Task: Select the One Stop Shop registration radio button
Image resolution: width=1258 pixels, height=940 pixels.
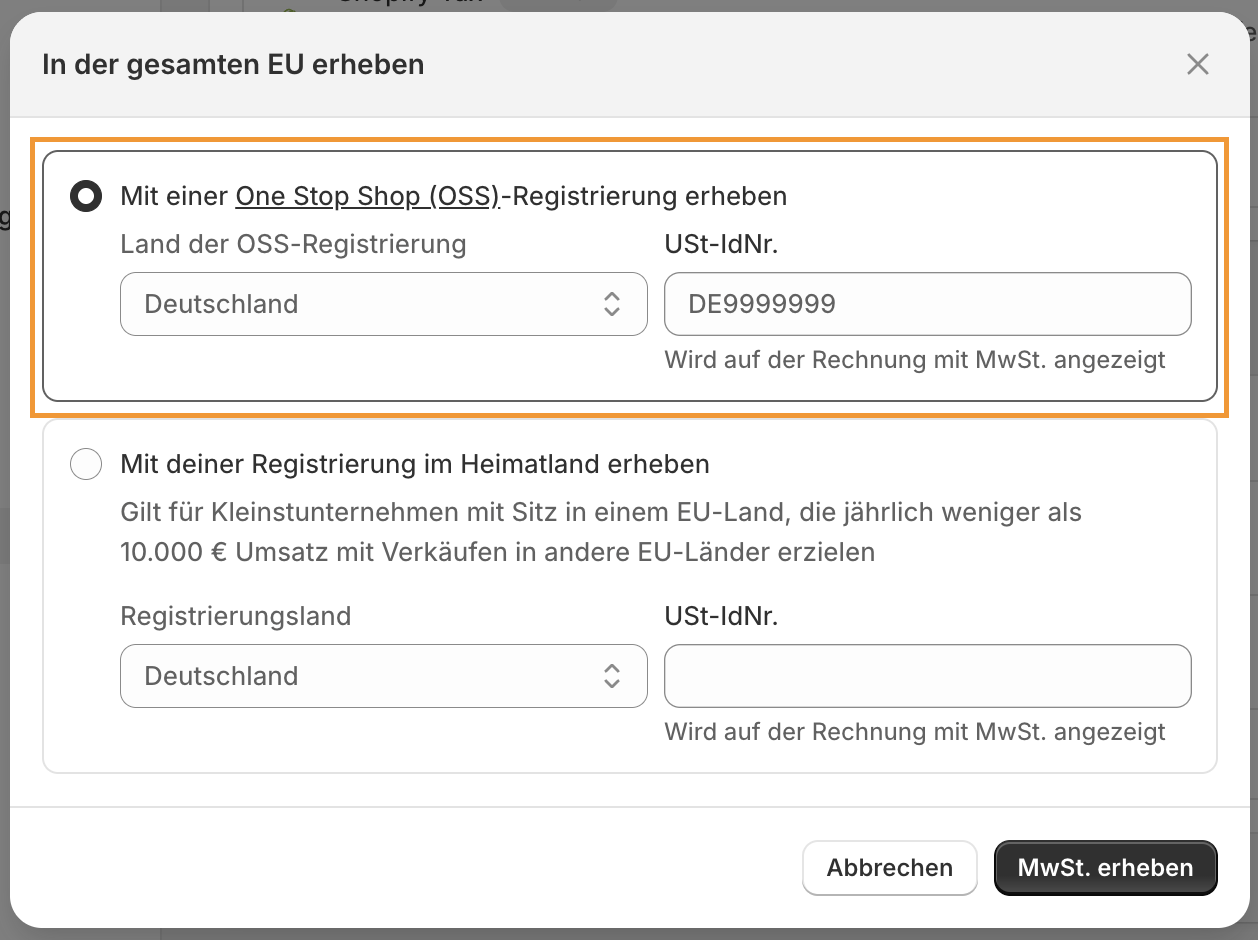Action: [x=86, y=196]
